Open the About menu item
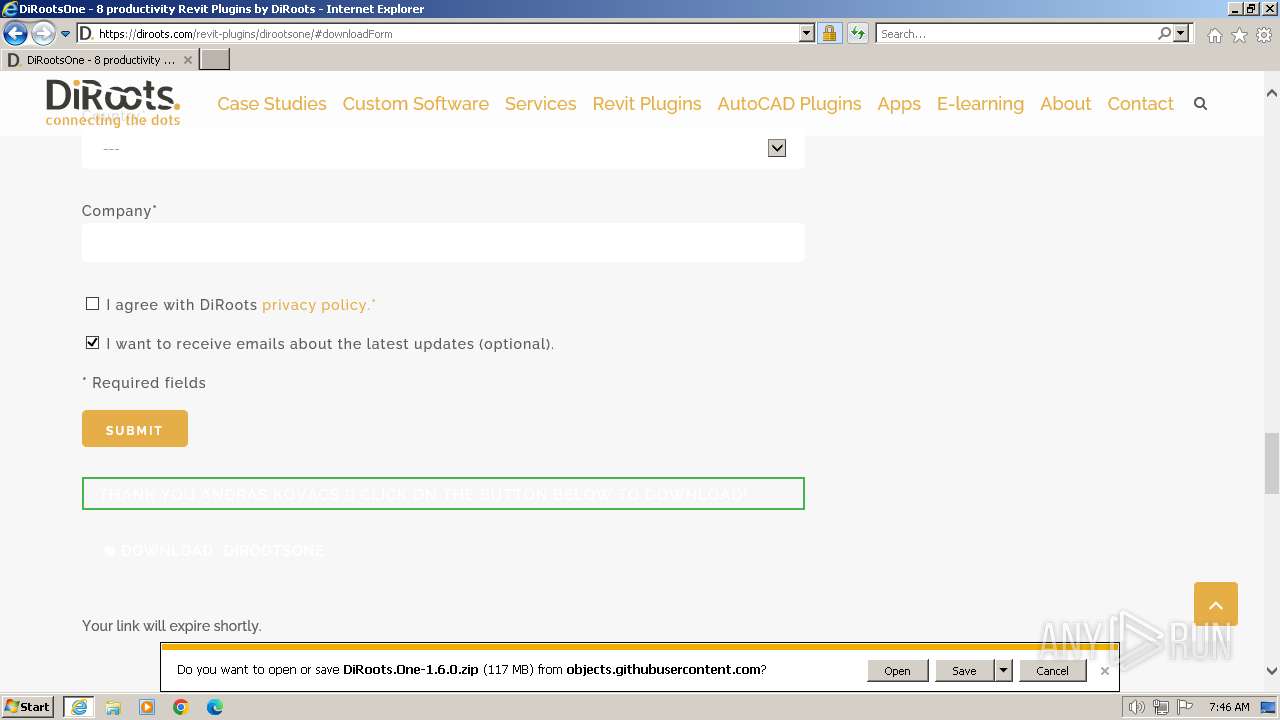Viewport: 1280px width, 720px height. (1065, 104)
